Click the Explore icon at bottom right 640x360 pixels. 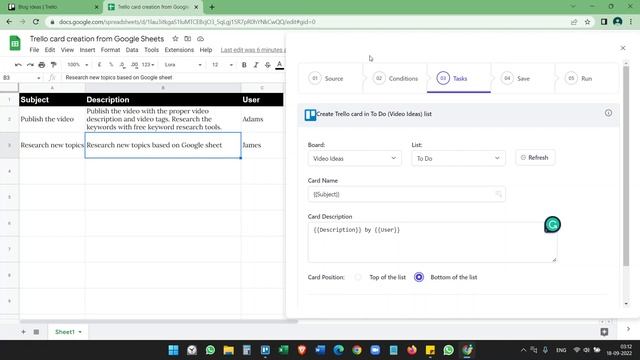[604, 332]
